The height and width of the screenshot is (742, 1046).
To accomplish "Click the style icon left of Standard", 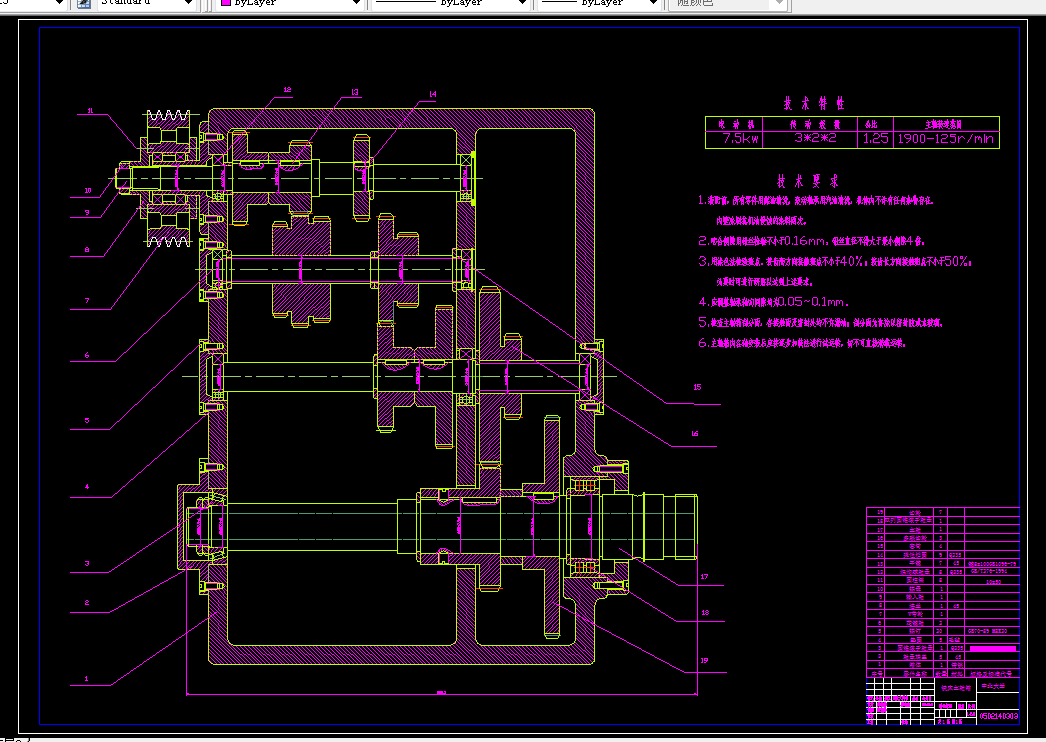I will point(84,3).
